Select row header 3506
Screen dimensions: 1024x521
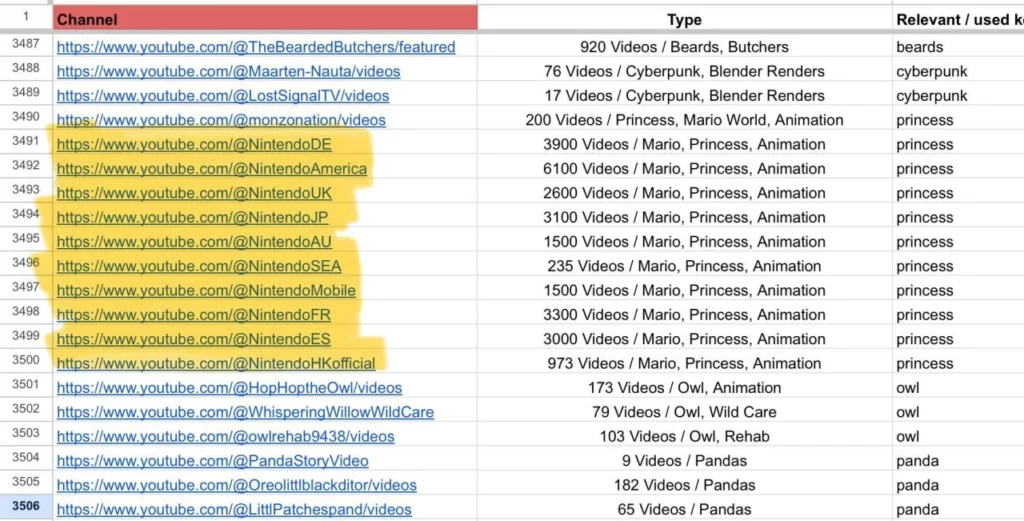click(x=26, y=506)
